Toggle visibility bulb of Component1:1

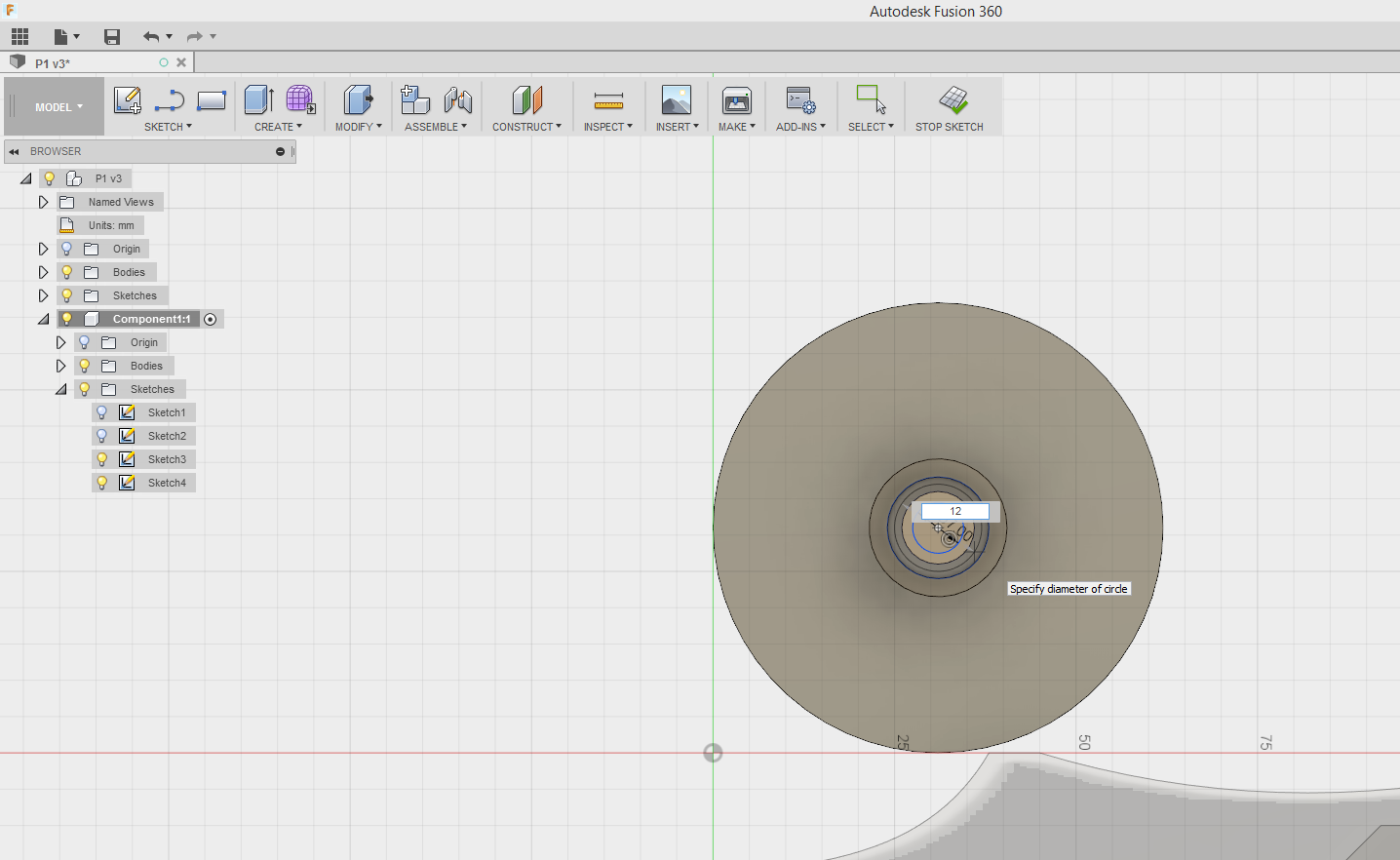click(66, 319)
